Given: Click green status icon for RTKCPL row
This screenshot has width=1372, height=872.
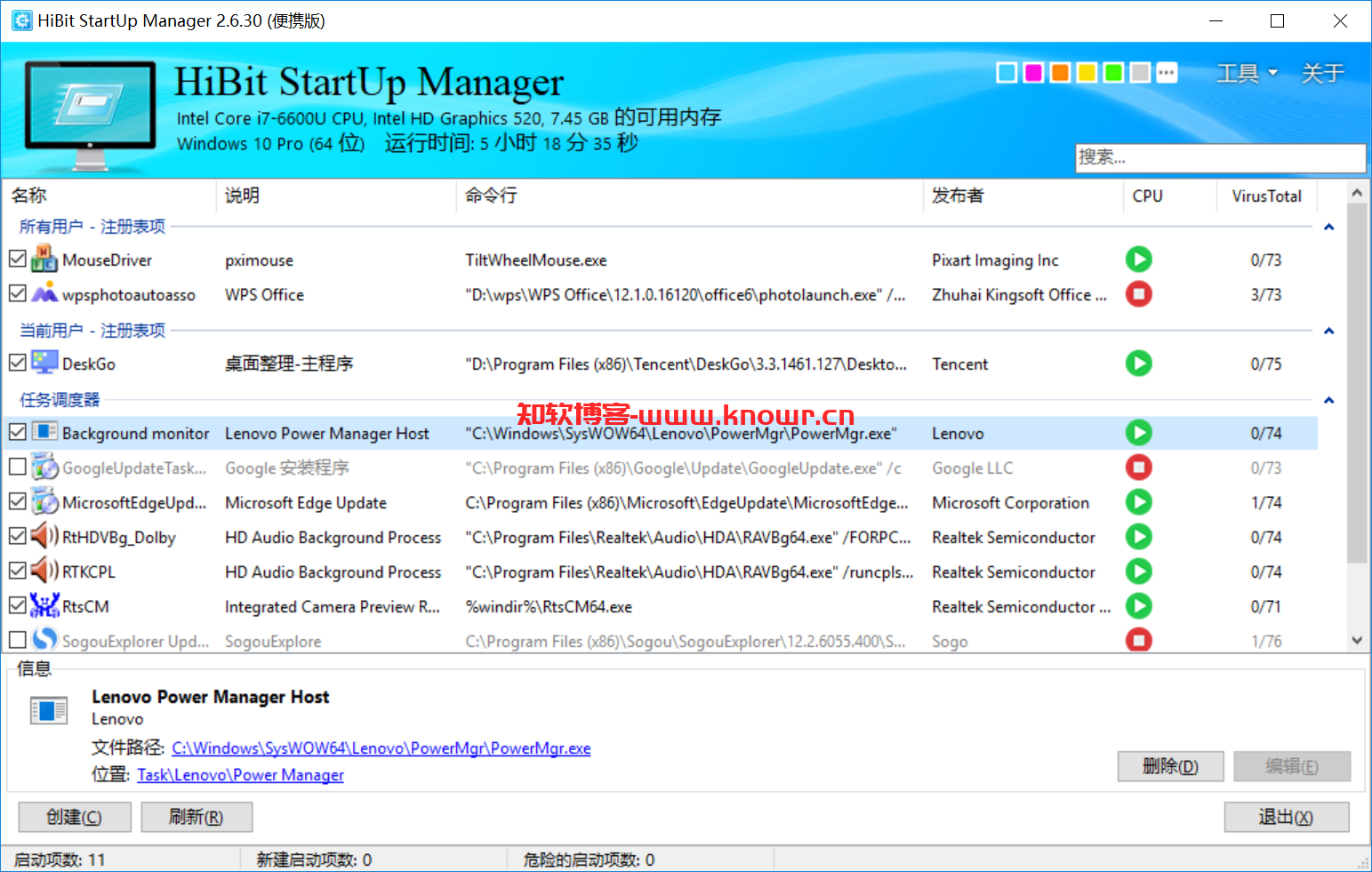Looking at the screenshot, I should 1138,571.
